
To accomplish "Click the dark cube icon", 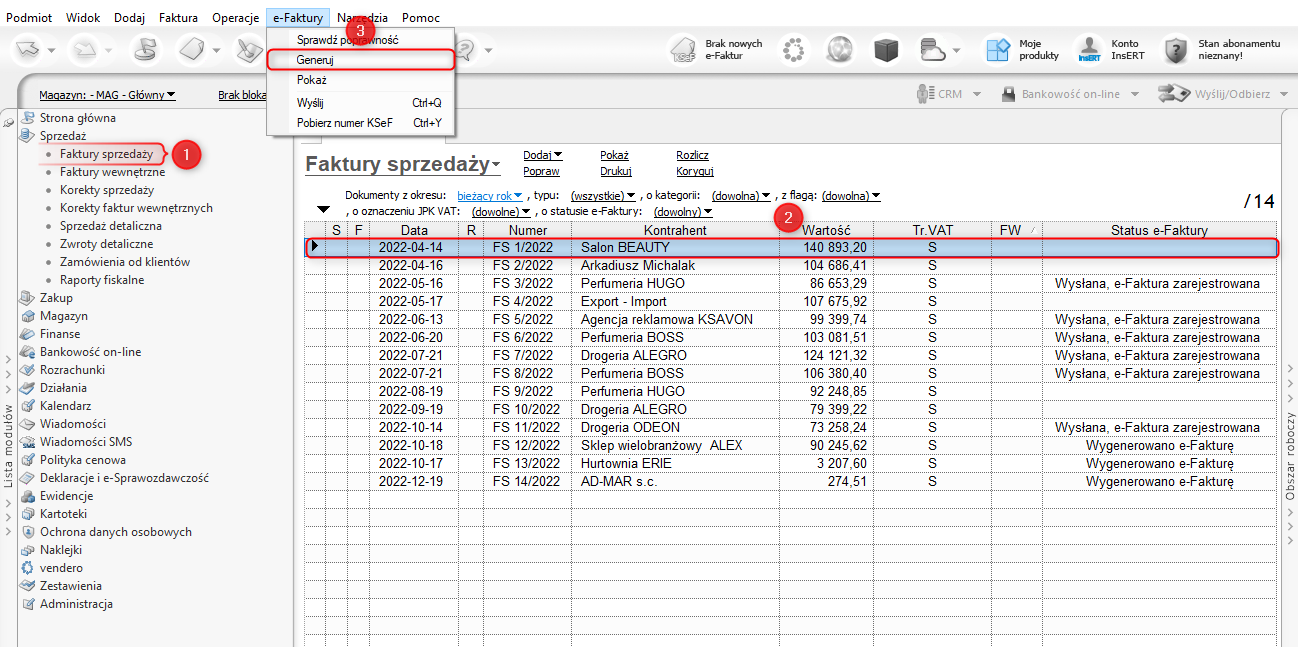I will point(886,50).
